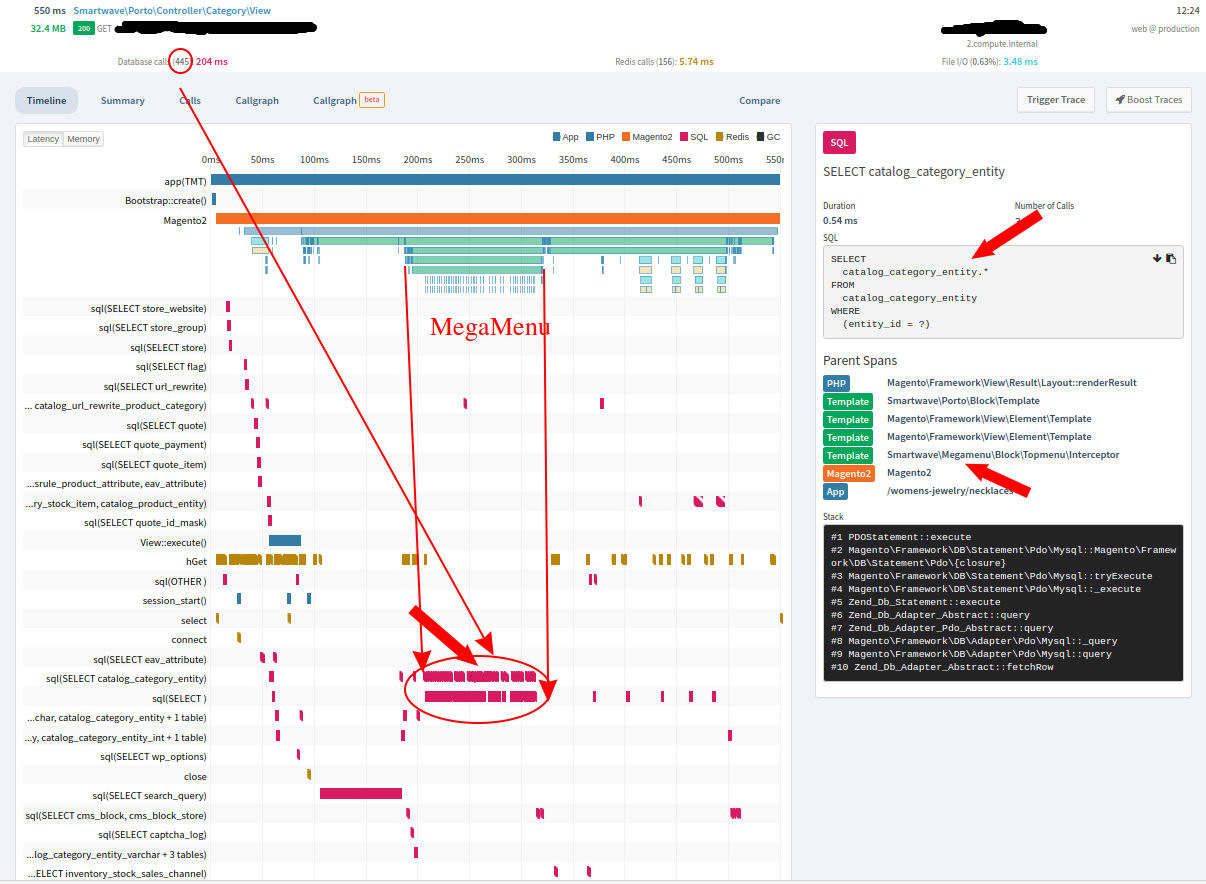Click the Database calls 204 ms value
The height and width of the screenshot is (884, 1206).
click(211, 62)
